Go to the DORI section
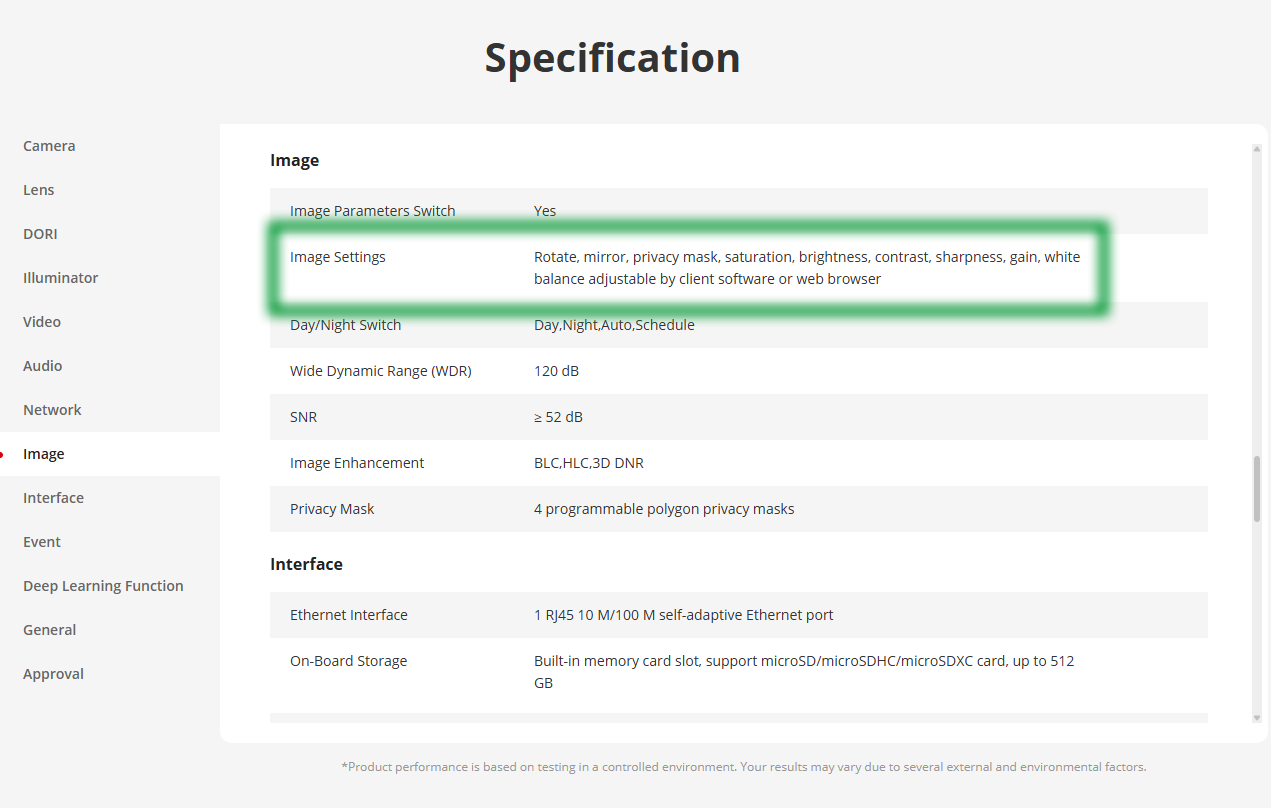 40,234
